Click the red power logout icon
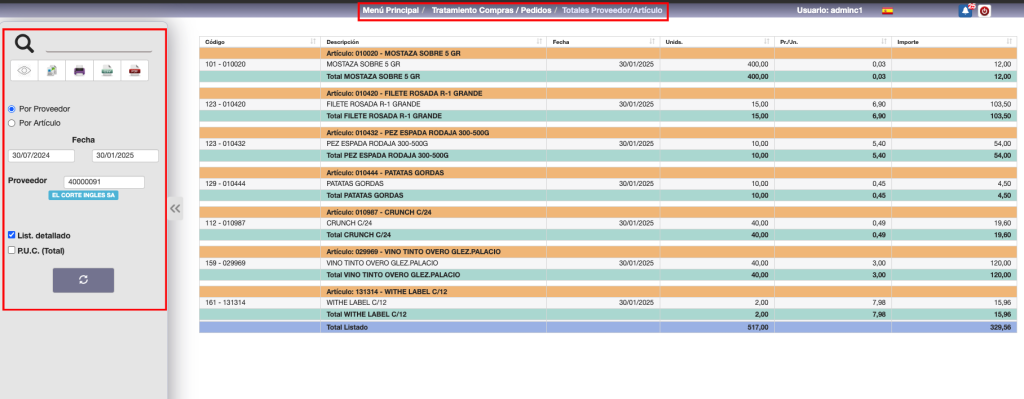 tap(984, 10)
